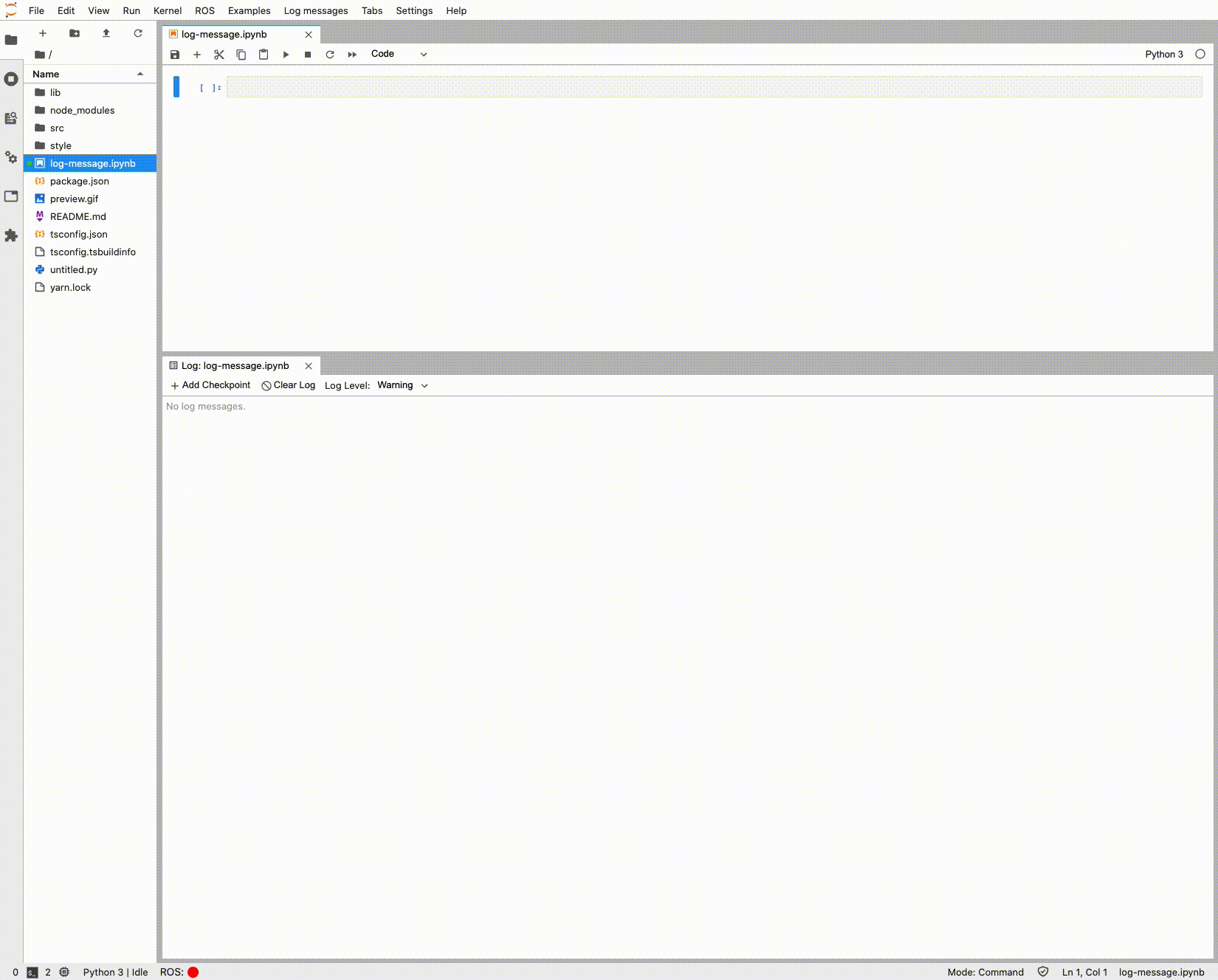Open the Help menu
Screen dimensions: 1218x980
pyautogui.click(x=456, y=10)
